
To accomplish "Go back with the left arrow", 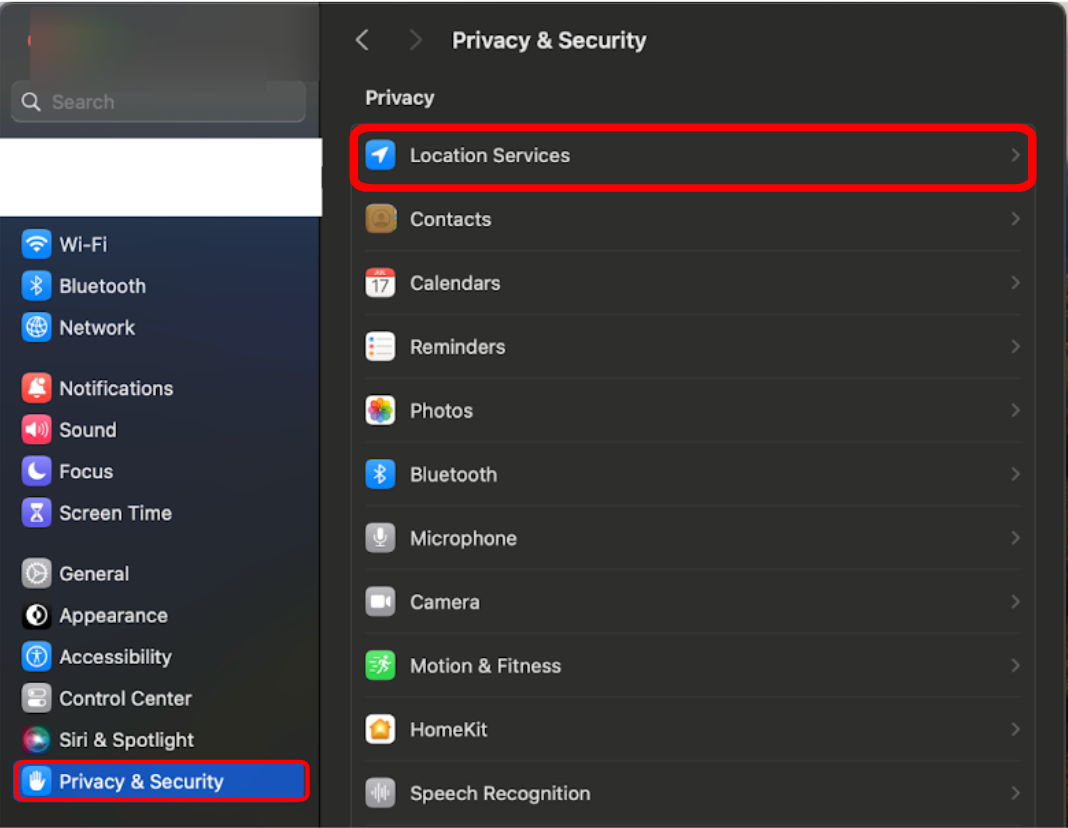I will pyautogui.click(x=362, y=40).
